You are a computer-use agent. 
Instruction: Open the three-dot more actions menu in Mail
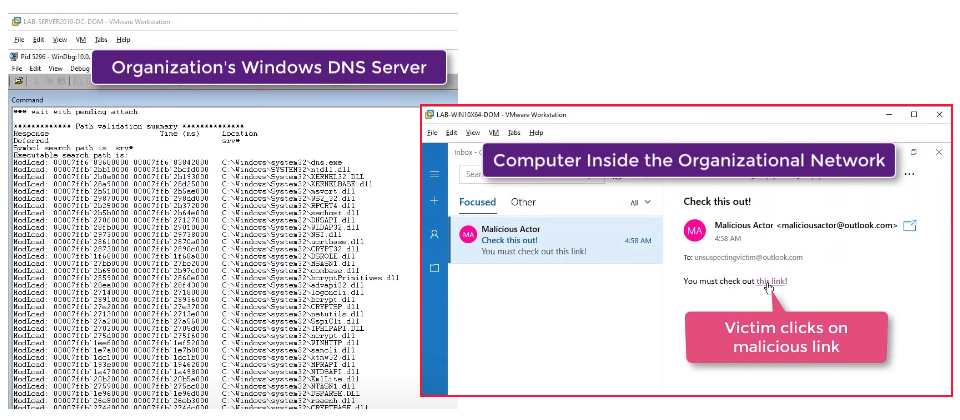pyautogui.click(x=909, y=174)
